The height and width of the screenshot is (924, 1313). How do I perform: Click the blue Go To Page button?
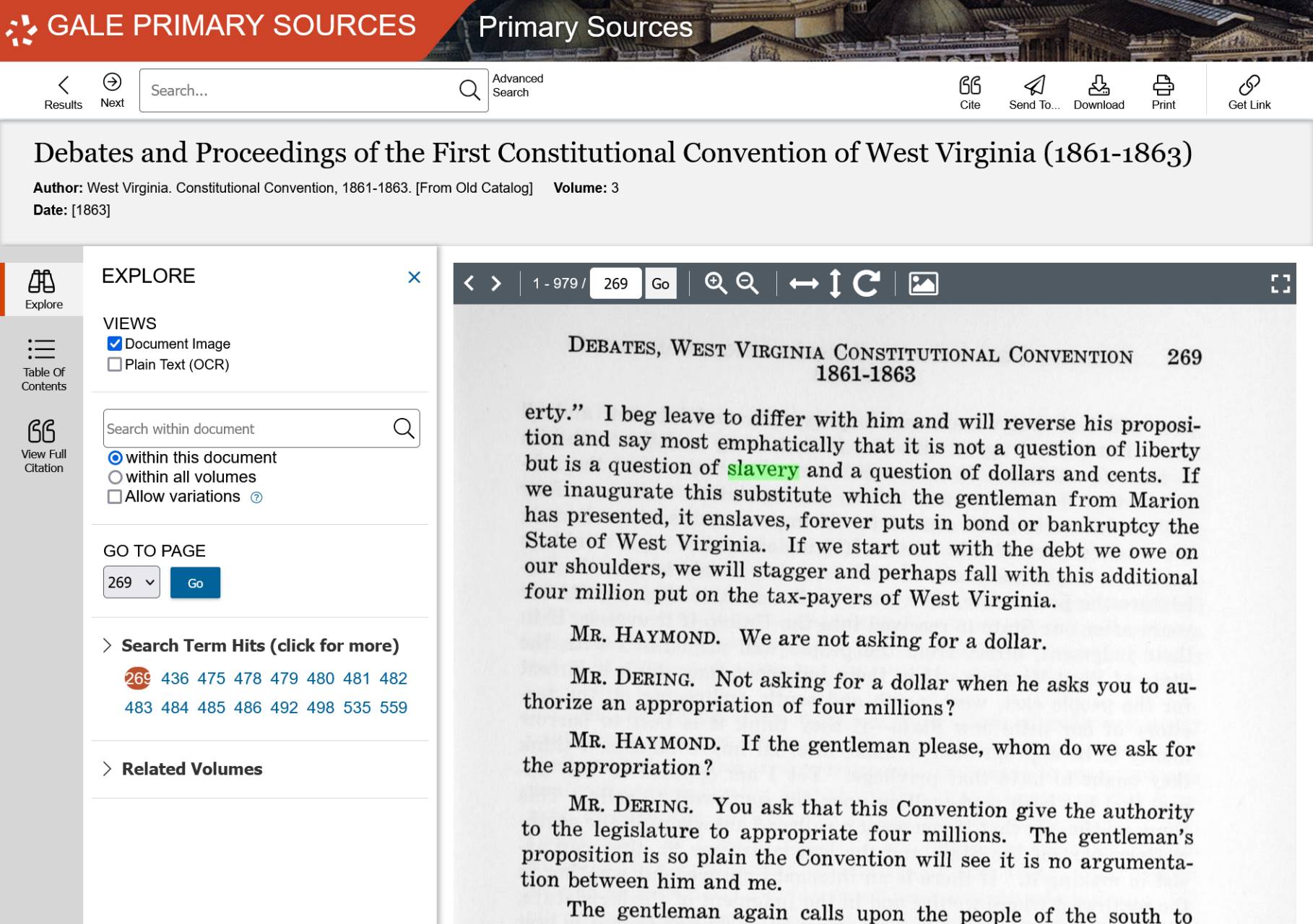pyautogui.click(x=195, y=583)
